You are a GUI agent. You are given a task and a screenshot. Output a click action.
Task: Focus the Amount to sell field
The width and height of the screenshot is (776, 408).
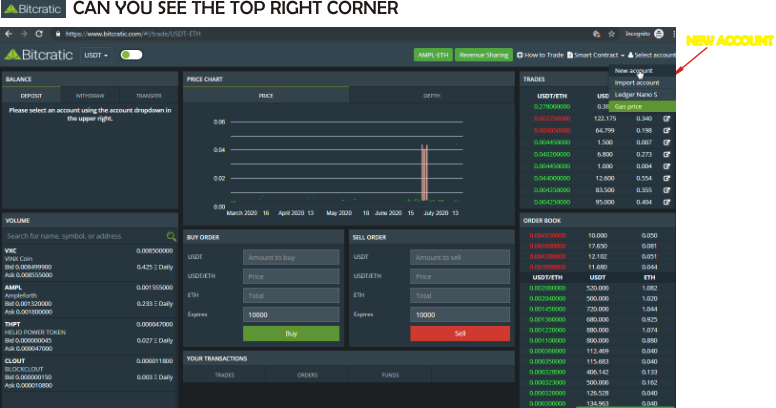[x=460, y=257]
